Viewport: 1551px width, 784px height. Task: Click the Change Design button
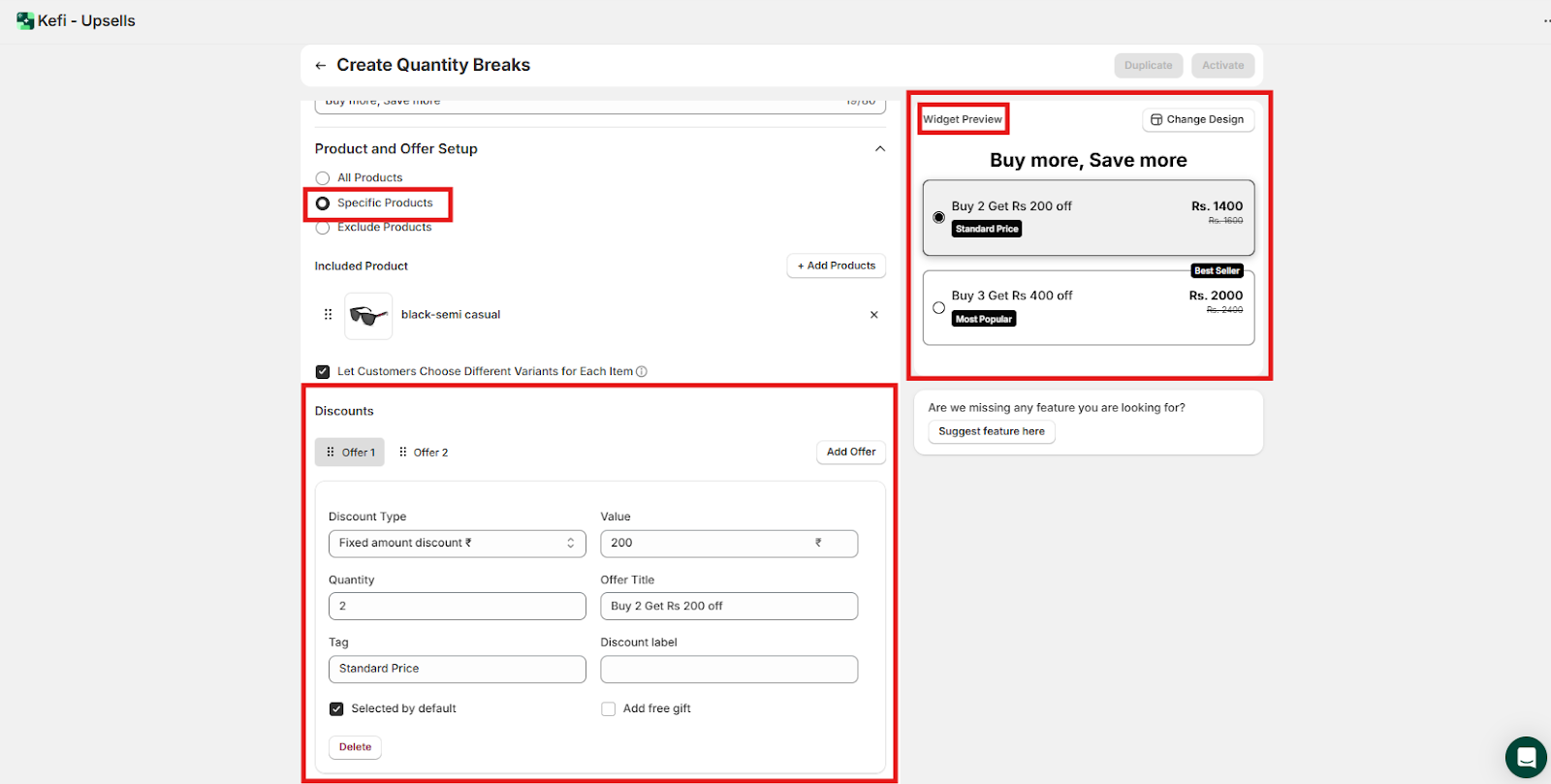point(1197,120)
